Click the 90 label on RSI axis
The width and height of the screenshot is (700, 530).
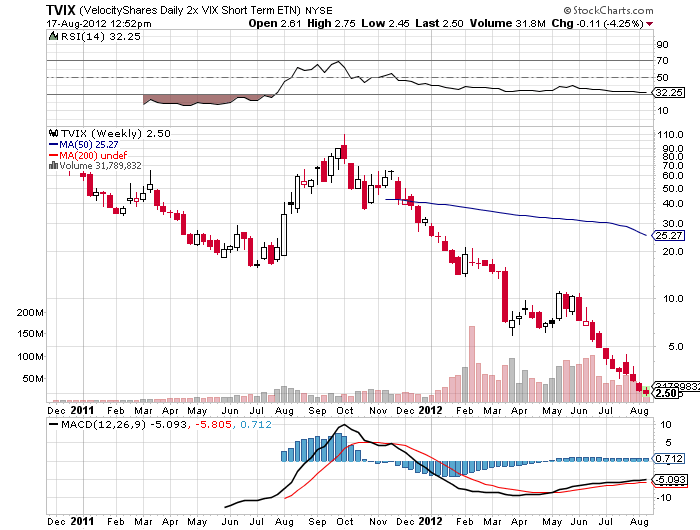662,44
